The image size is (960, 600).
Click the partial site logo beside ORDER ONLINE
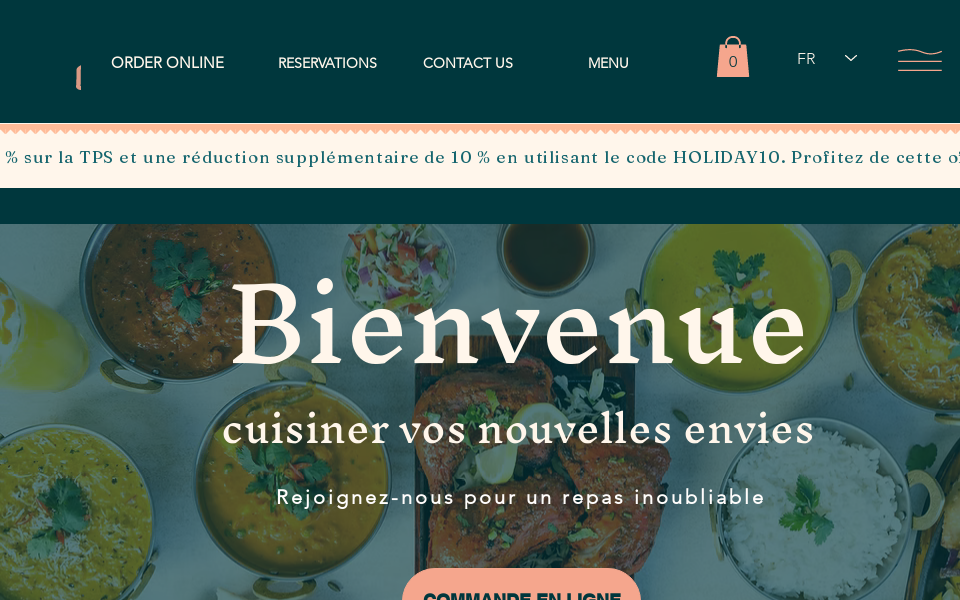tap(78, 77)
